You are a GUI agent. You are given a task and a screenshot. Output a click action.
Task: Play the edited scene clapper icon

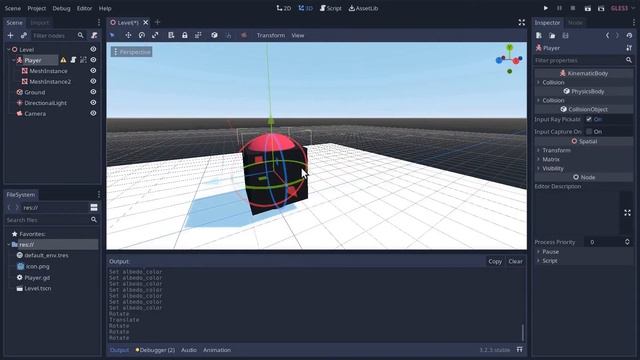(587, 8)
